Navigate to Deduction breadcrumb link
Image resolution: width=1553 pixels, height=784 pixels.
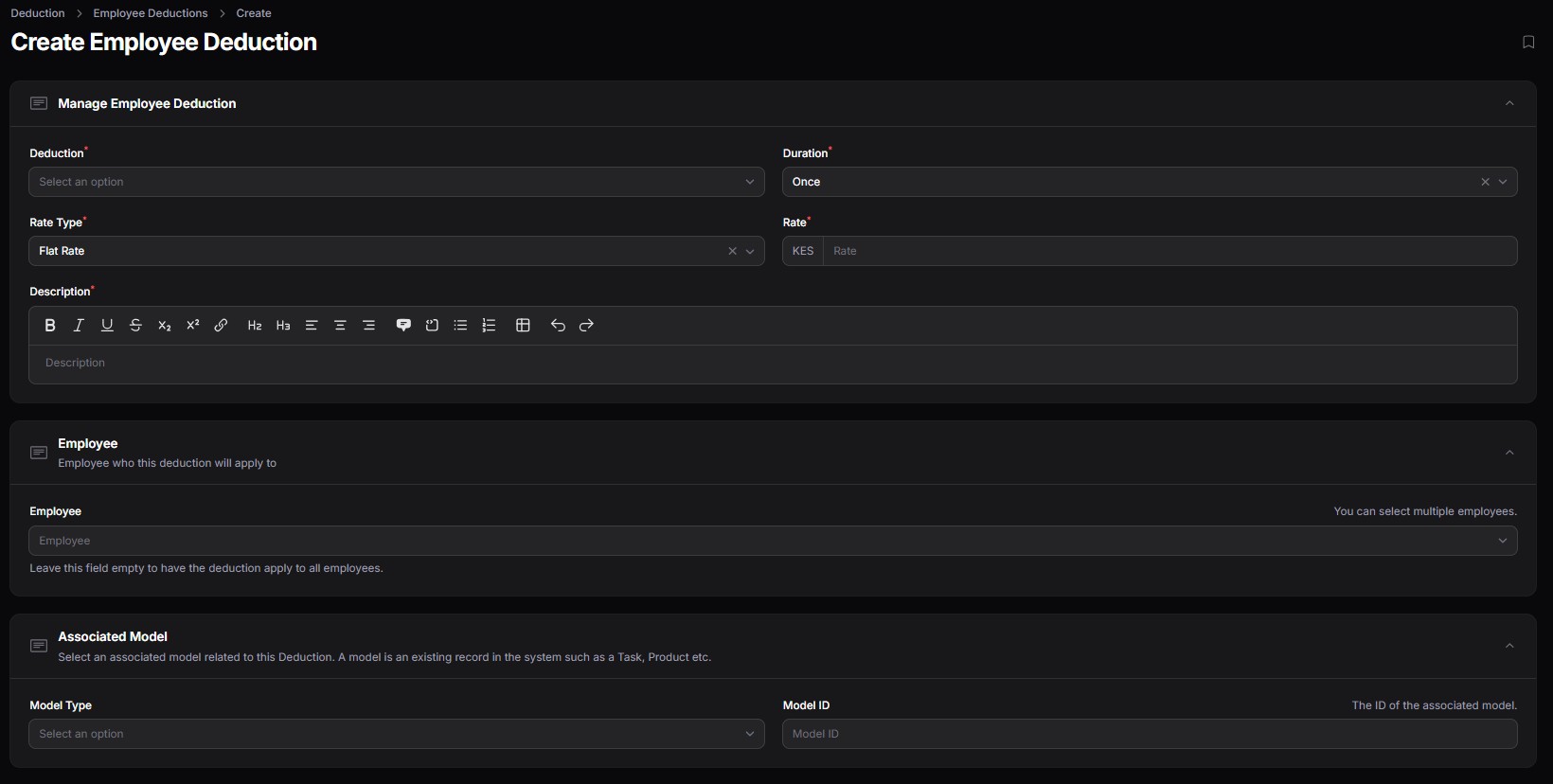tap(38, 13)
